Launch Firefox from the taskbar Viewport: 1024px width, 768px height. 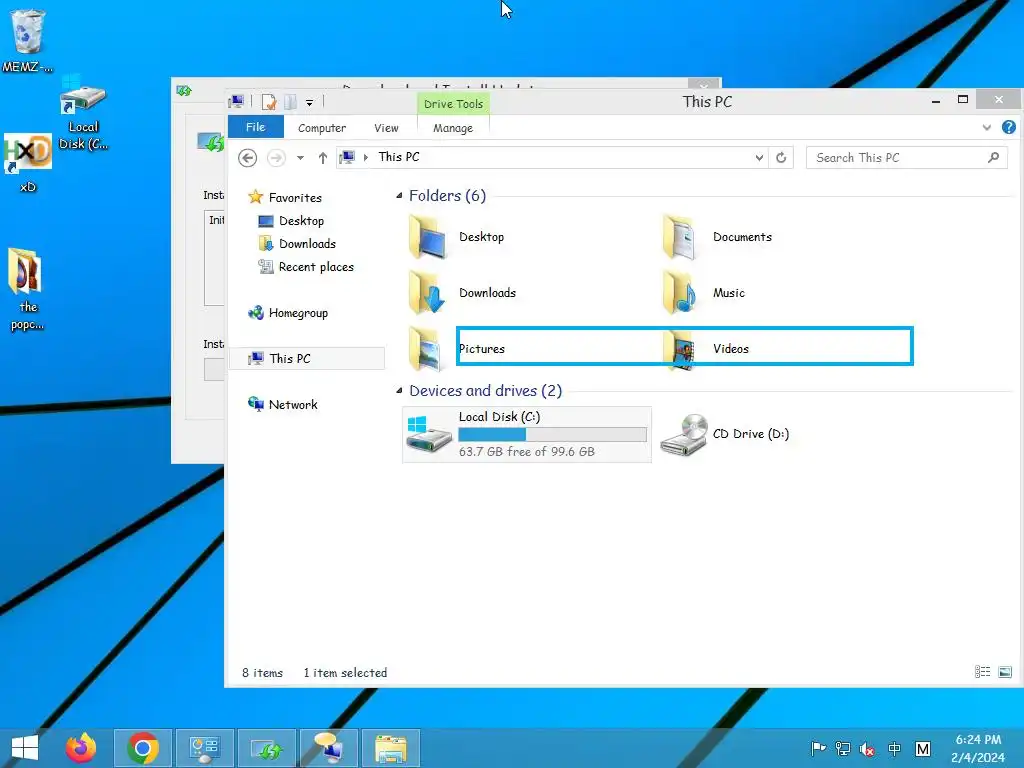coord(81,748)
